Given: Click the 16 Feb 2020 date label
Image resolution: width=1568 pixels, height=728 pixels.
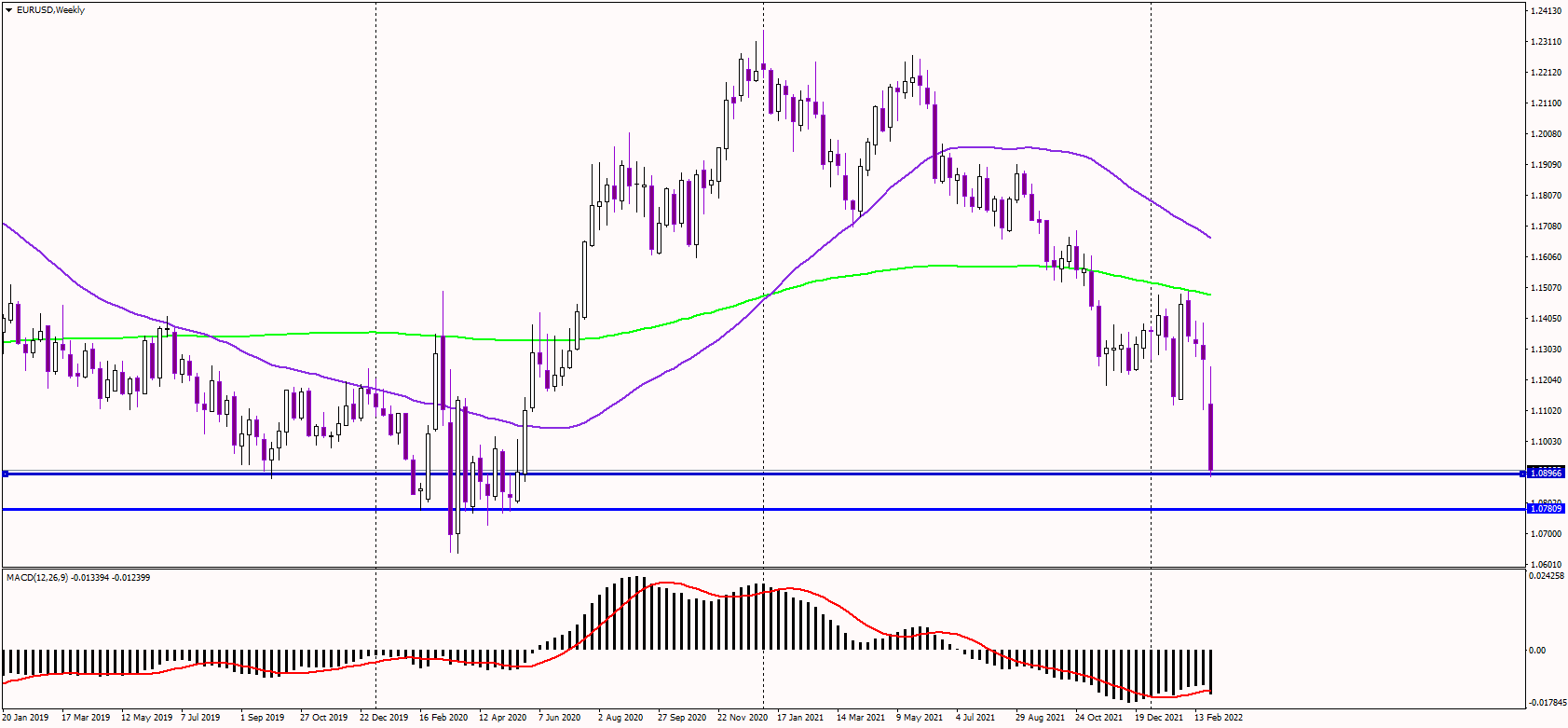Looking at the screenshot, I should pyautogui.click(x=443, y=718).
